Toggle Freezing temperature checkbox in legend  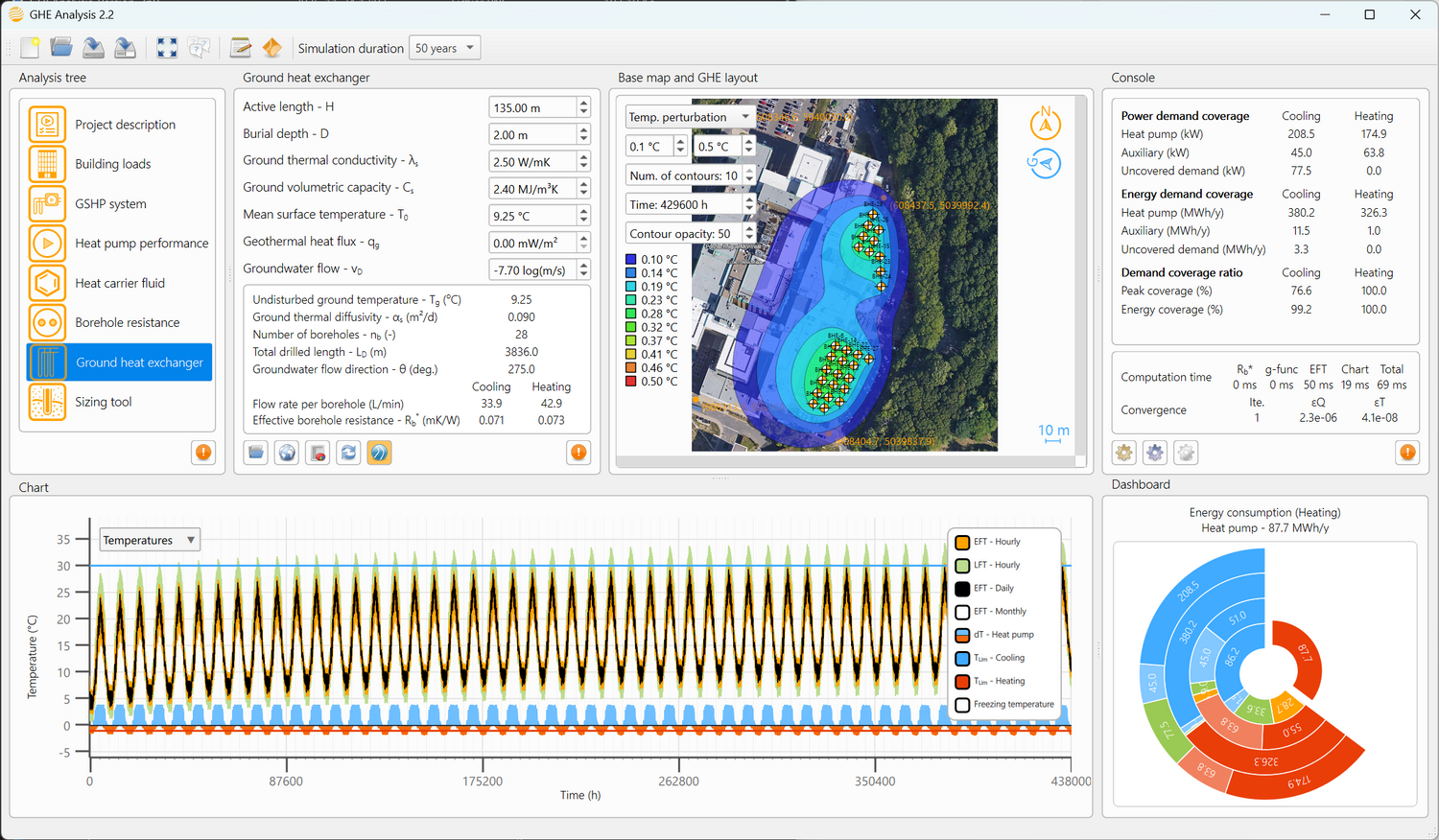pyautogui.click(x=962, y=705)
